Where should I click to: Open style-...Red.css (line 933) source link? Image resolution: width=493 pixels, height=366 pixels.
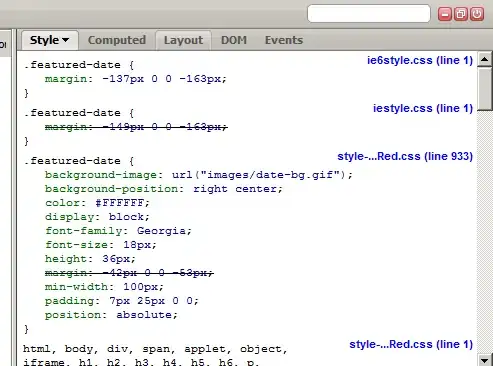click(x=405, y=156)
